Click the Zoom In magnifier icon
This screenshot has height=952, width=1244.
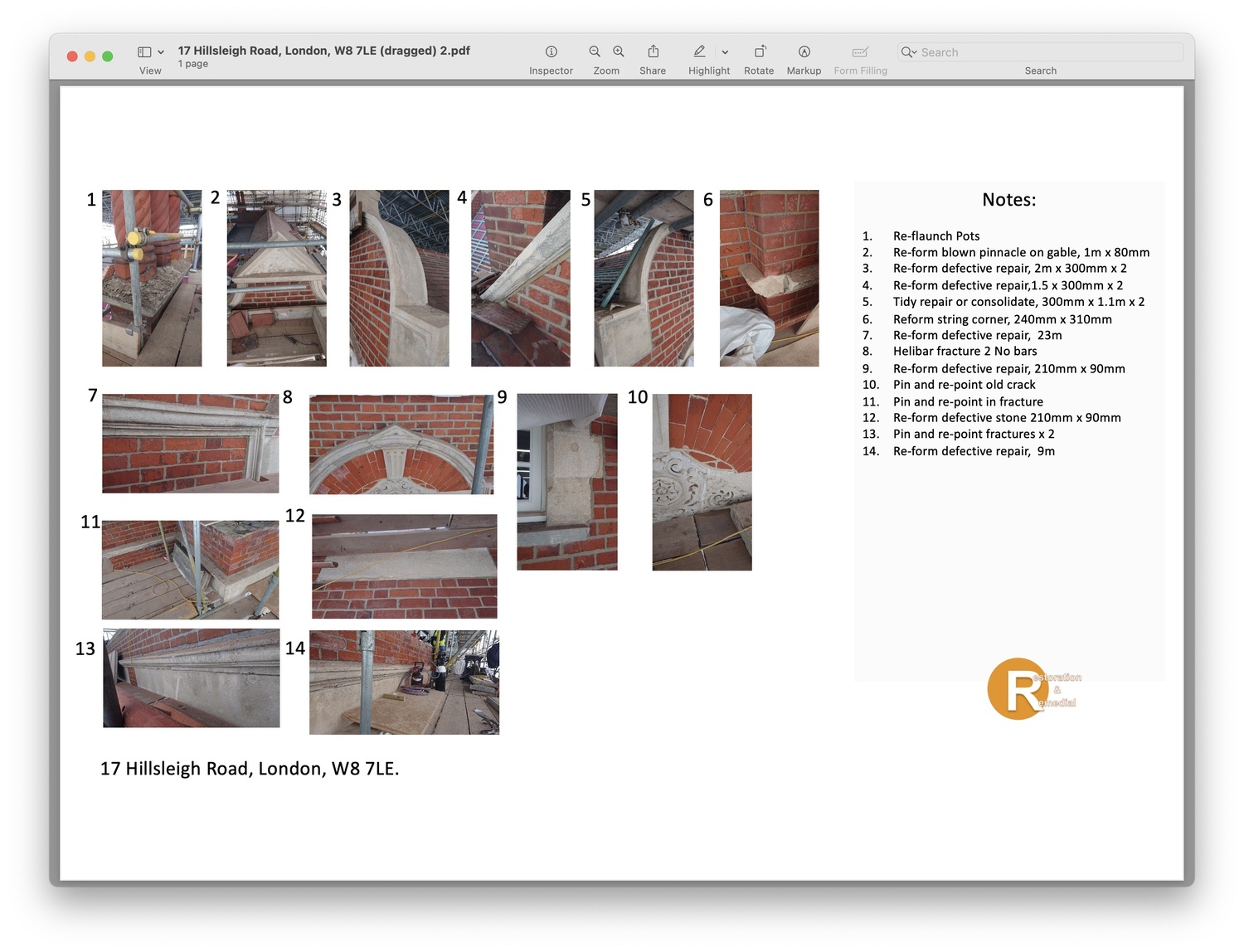pos(619,51)
